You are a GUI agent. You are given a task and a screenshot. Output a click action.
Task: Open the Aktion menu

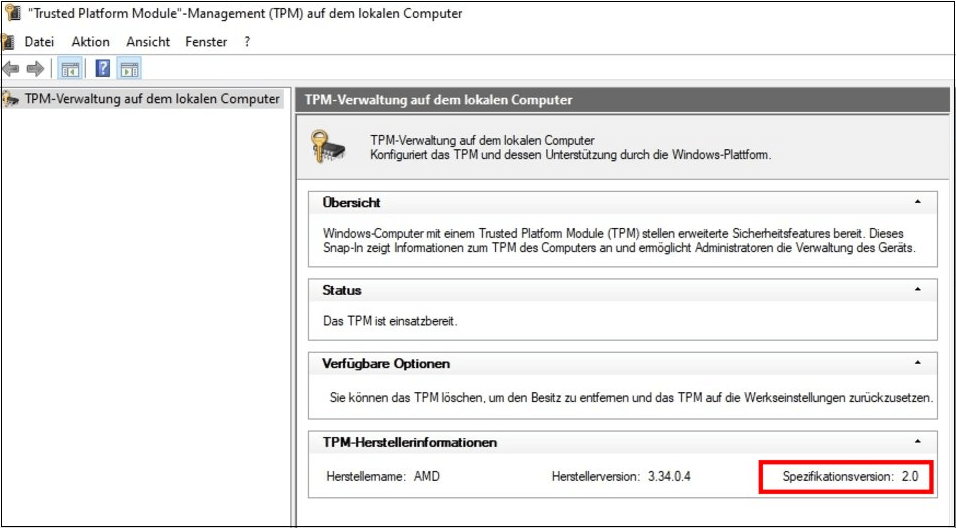click(x=91, y=42)
